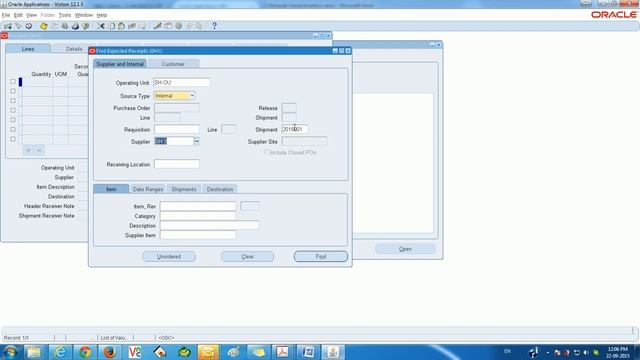Open the View menu
Image resolution: width=640 pixels, height=360 pixels.
31,15
